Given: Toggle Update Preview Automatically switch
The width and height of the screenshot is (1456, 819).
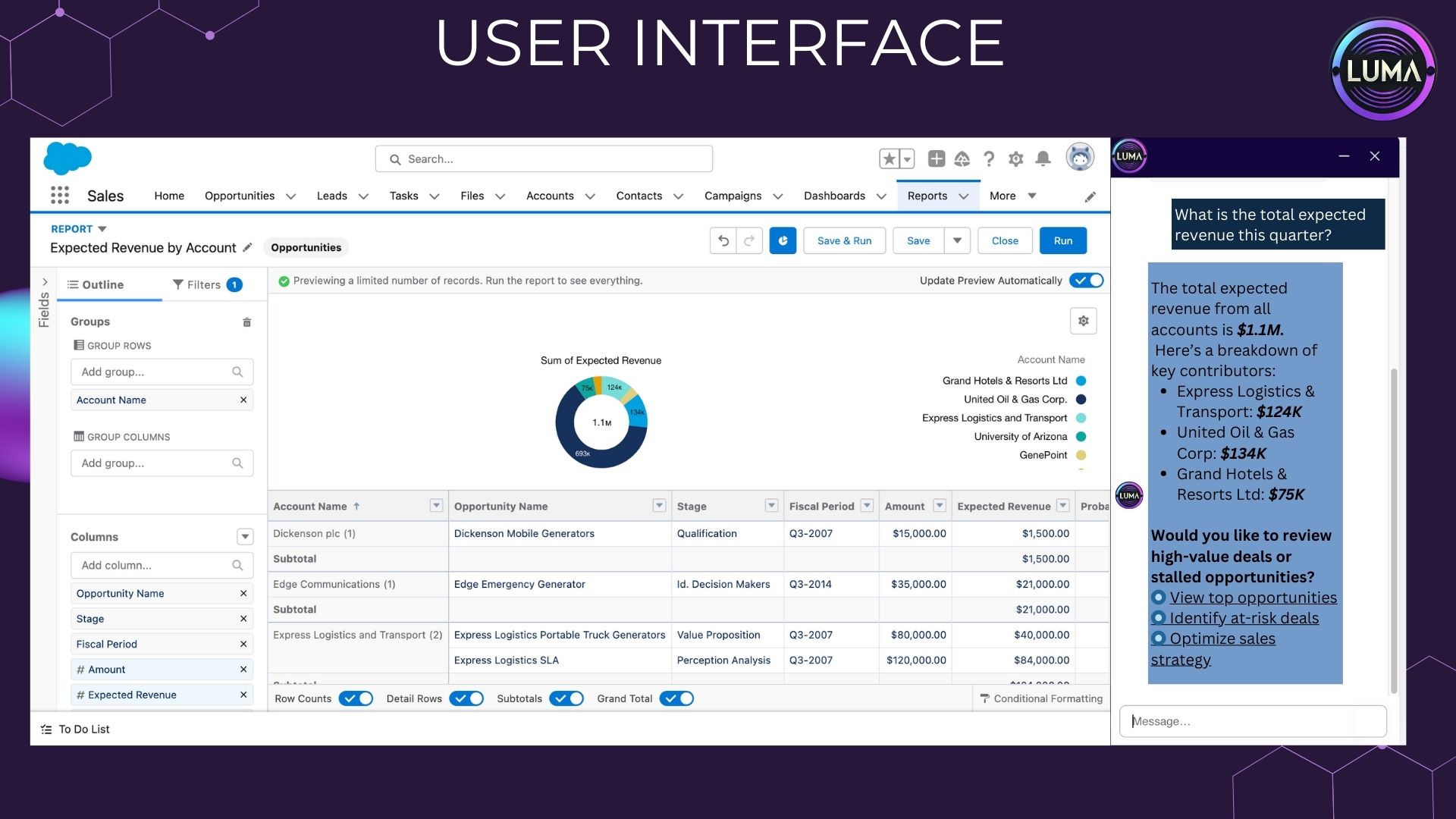Looking at the screenshot, I should (x=1087, y=281).
